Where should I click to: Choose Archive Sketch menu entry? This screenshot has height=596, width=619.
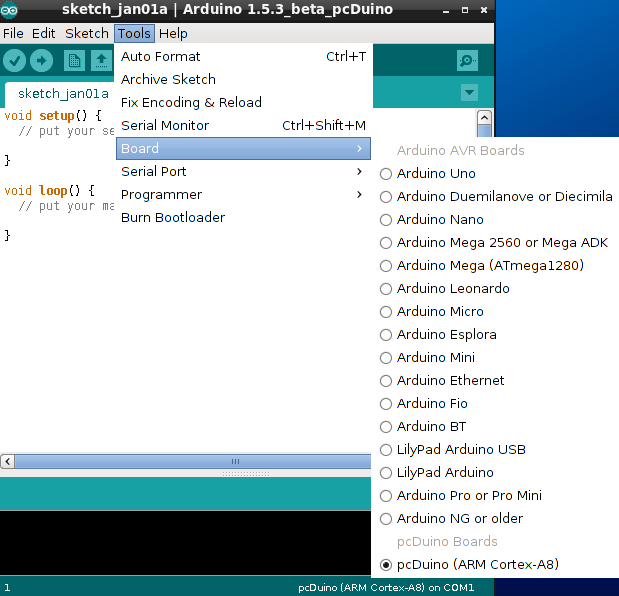(243, 80)
